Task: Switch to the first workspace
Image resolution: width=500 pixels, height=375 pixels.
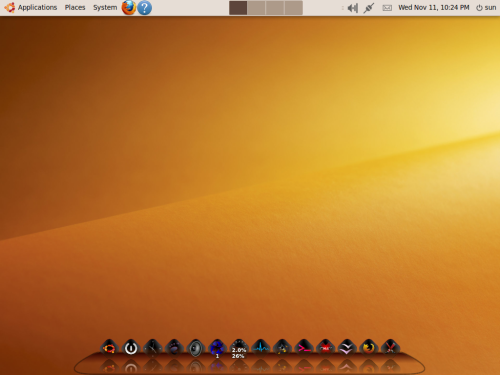Action: [238, 8]
